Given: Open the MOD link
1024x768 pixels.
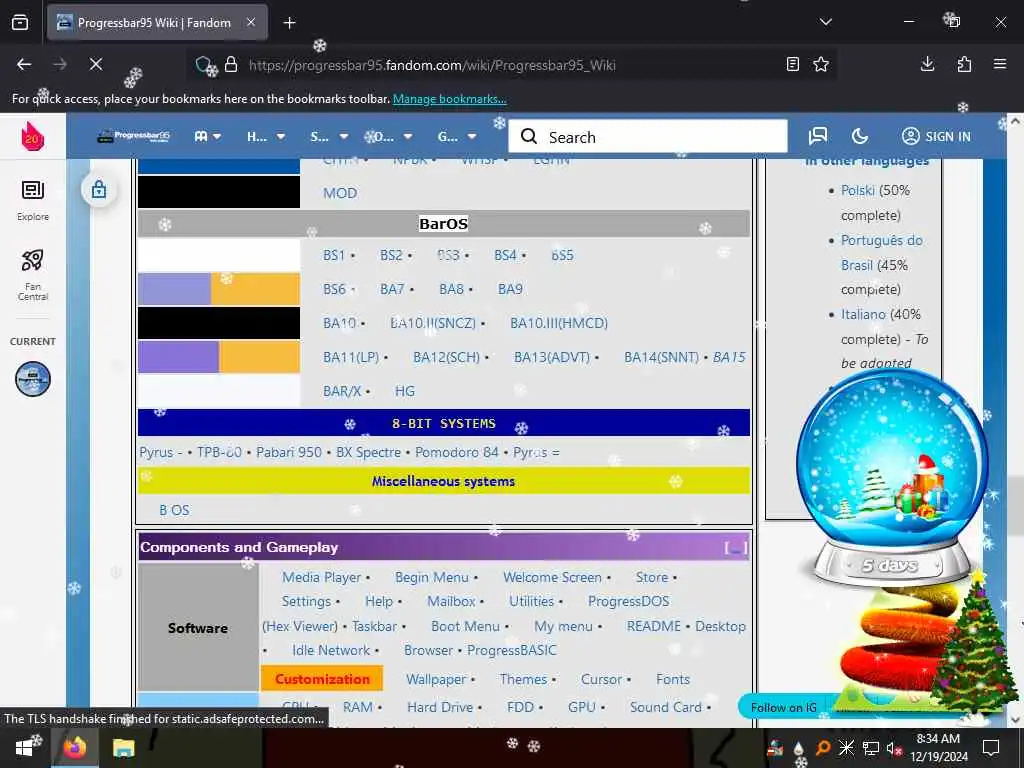Looking at the screenshot, I should 340,193.
